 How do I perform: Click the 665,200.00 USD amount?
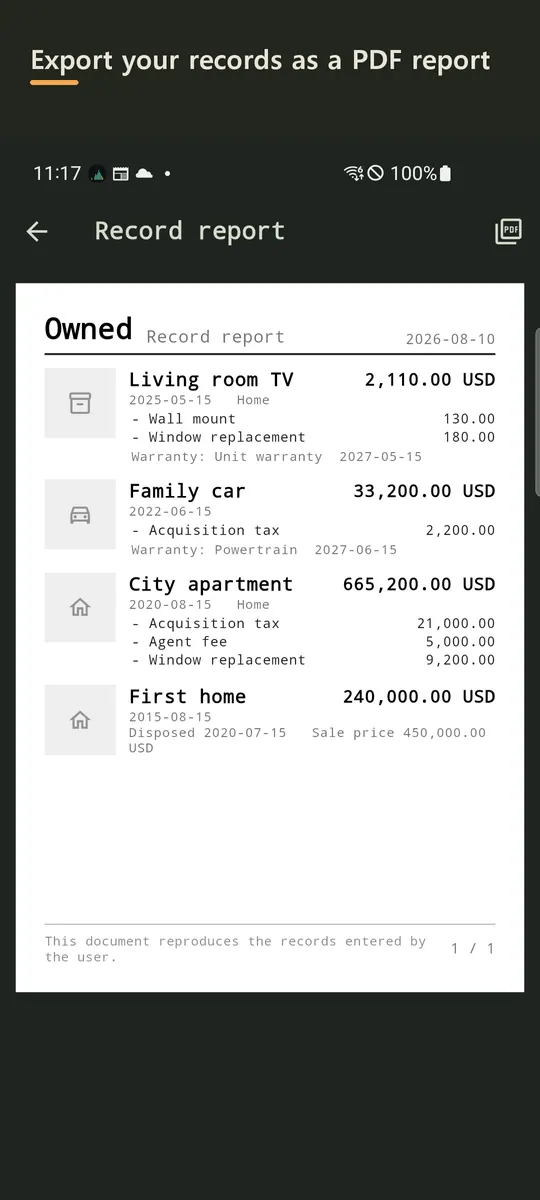[x=419, y=584]
